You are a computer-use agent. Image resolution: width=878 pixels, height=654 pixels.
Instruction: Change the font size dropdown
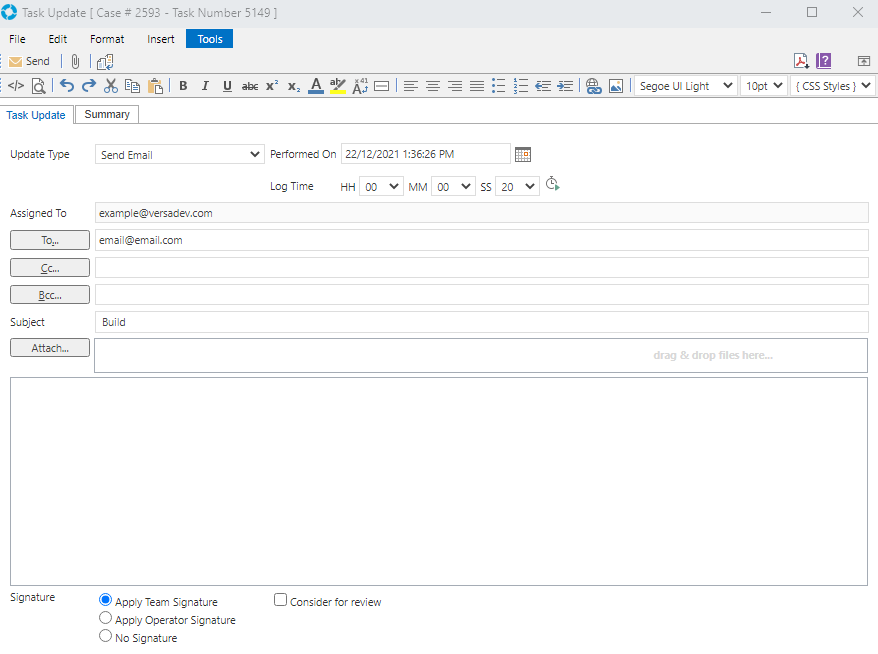(763, 85)
